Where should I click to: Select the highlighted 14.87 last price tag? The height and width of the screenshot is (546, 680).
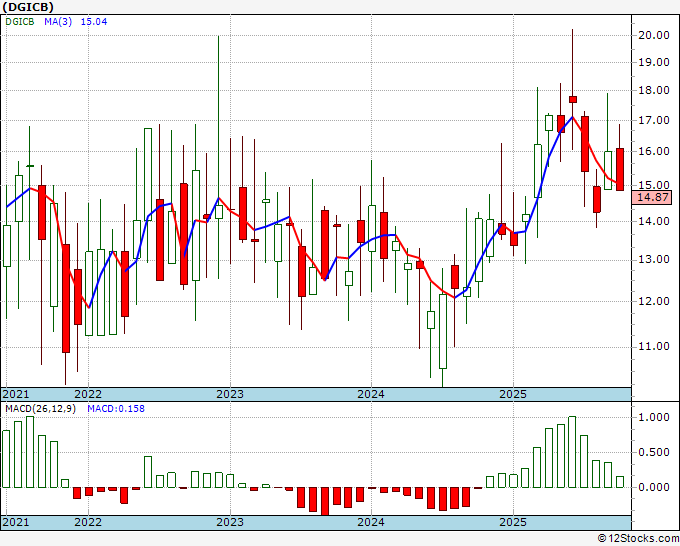[x=651, y=197]
